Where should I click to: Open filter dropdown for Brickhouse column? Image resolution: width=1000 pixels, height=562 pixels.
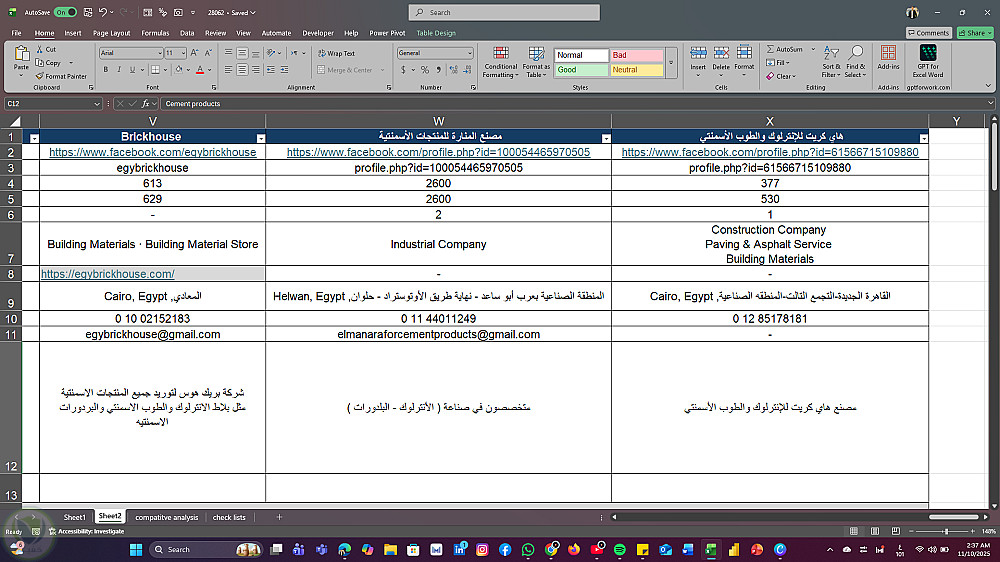click(x=260, y=138)
